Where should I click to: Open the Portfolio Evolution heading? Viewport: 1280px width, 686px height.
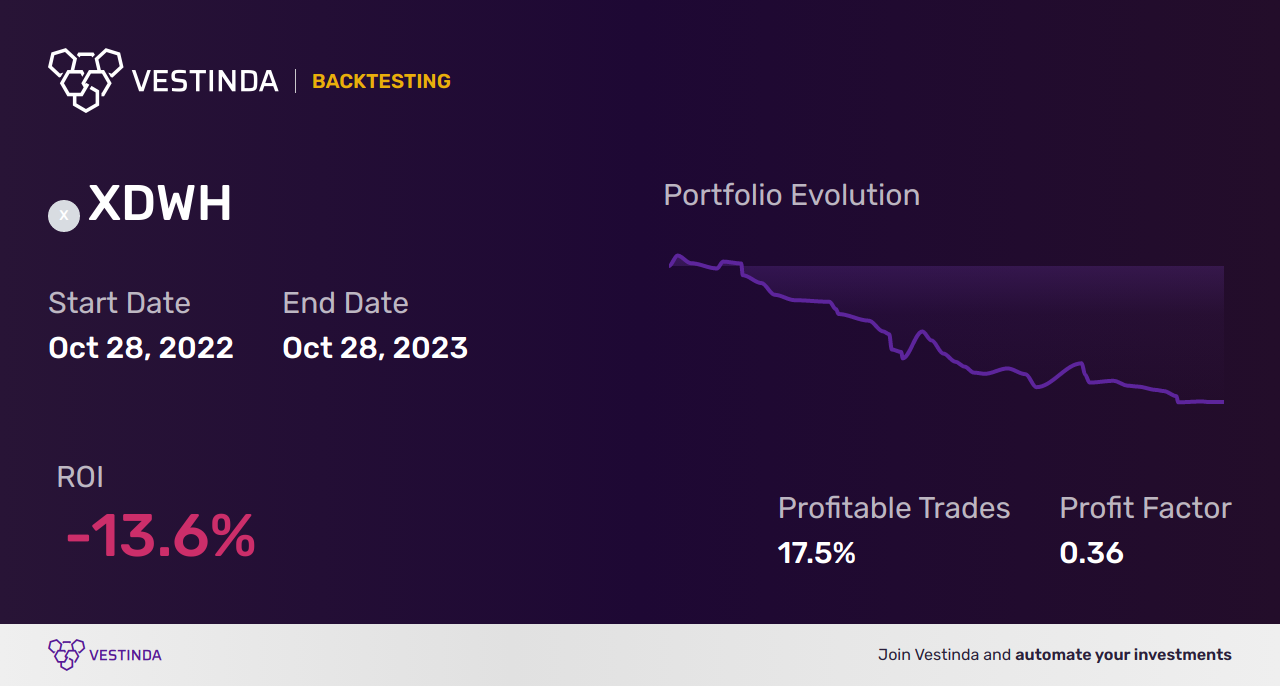(792, 195)
